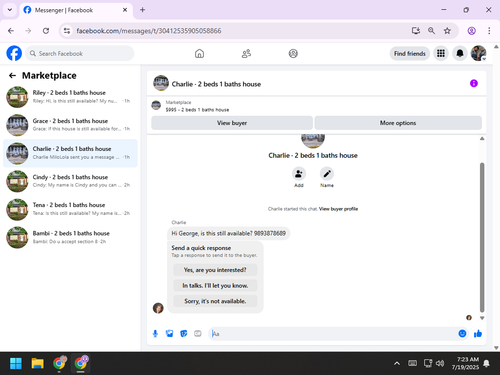View site information icon in address bar

[67, 31]
